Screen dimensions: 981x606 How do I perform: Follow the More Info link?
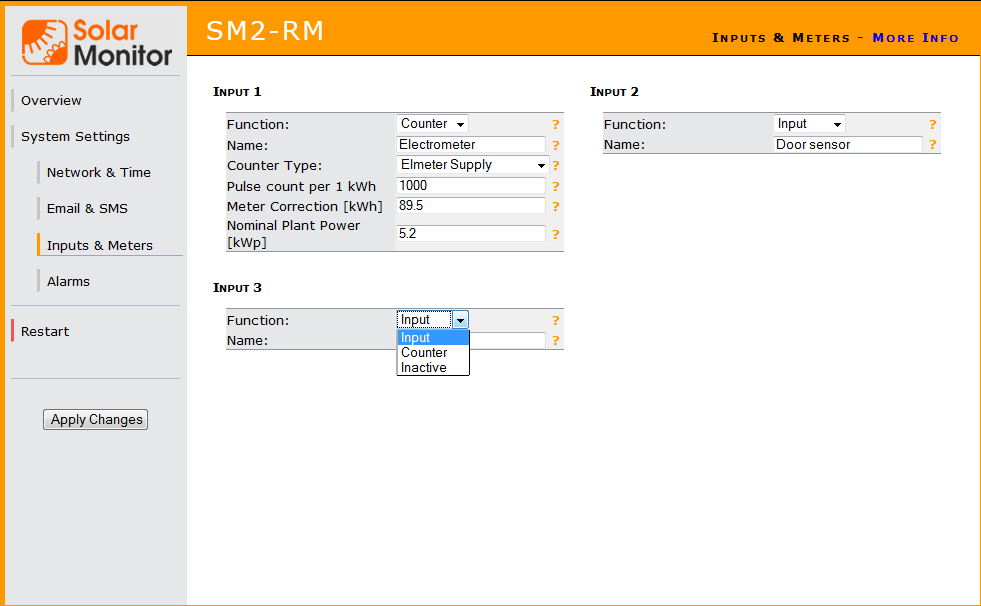(x=915, y=38)
